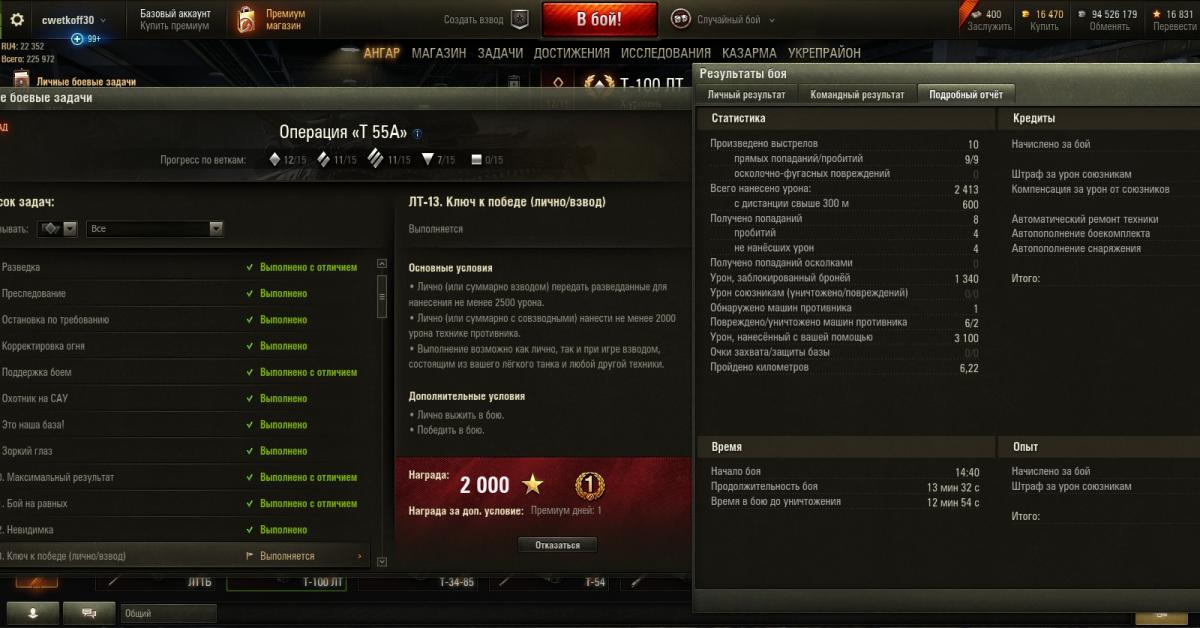The height and width of the screenshot is (628, 1200).
Task: Click info icon beside Операция «Т 55А»
Action: coord(417,133)
